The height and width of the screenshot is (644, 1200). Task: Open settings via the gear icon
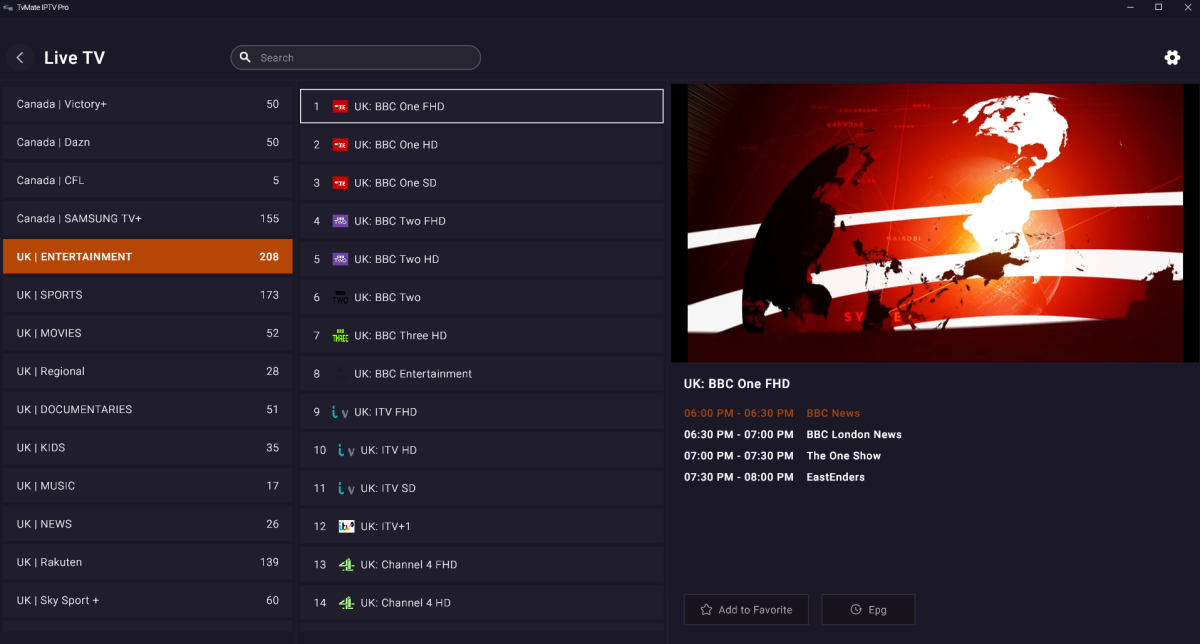[x=1172, y=58]
